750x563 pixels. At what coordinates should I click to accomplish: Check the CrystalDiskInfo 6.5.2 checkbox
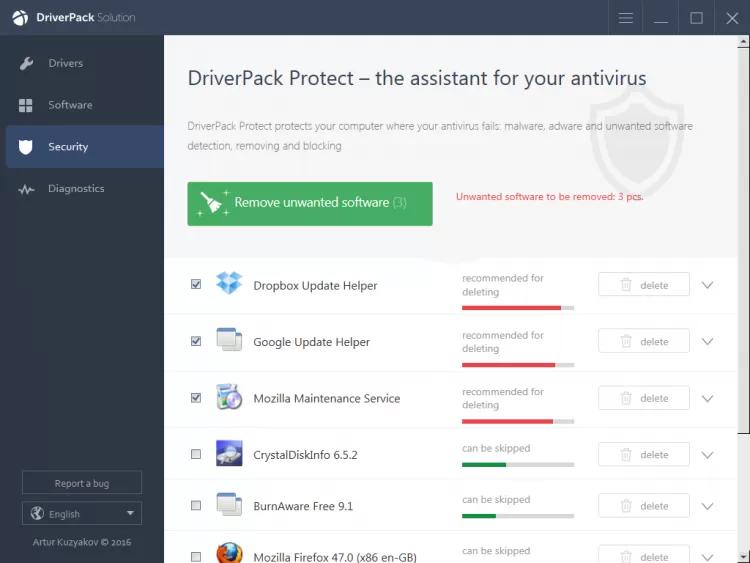click(196, 454)
